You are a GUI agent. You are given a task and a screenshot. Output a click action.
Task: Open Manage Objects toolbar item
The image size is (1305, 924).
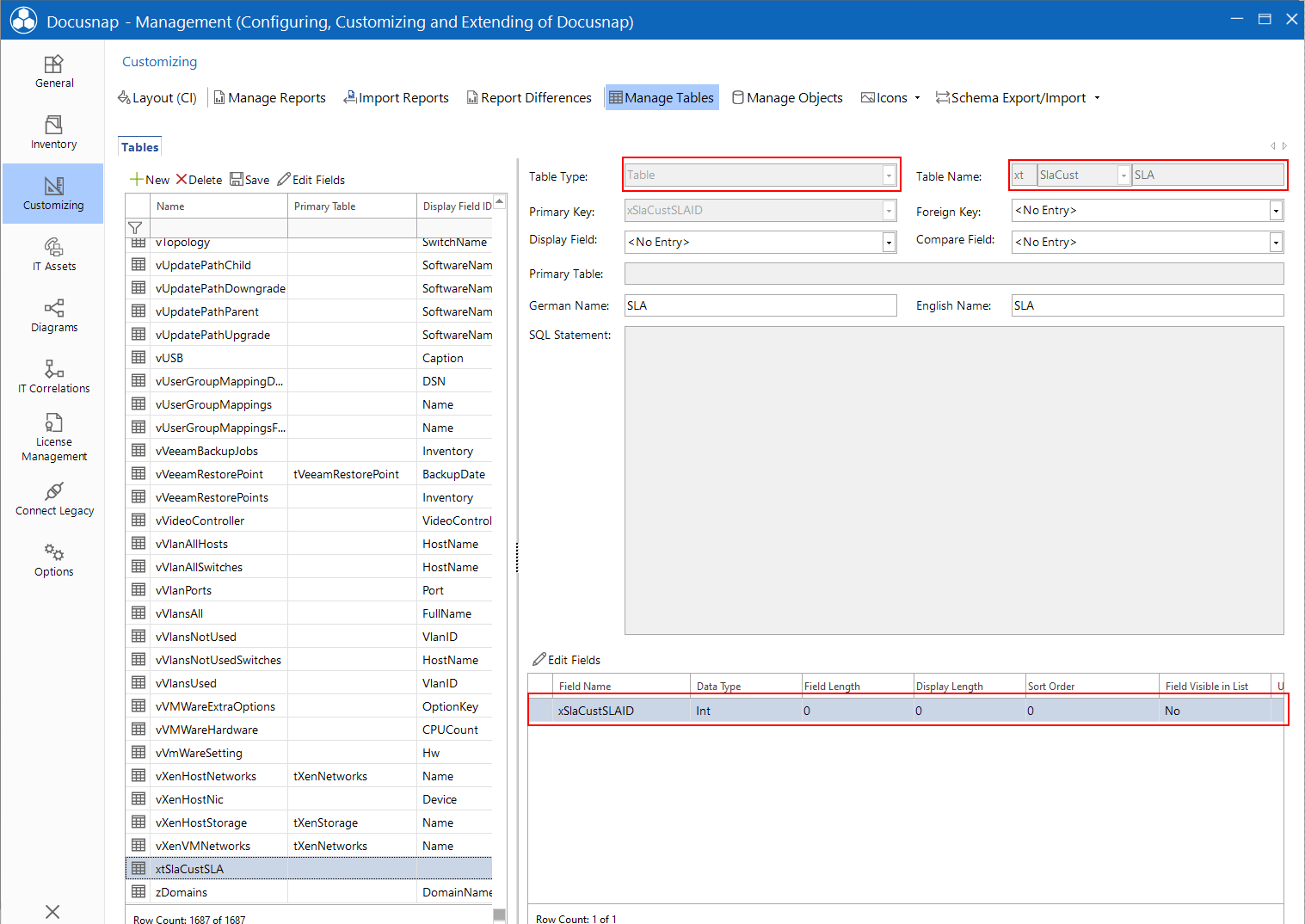(x=787, y=98)
